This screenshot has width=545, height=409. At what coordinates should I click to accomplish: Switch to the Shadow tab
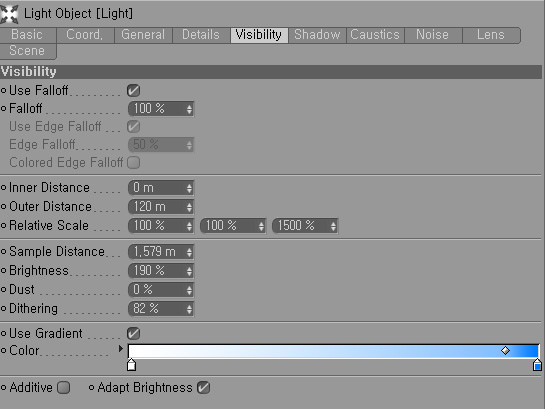coord(317,35)
